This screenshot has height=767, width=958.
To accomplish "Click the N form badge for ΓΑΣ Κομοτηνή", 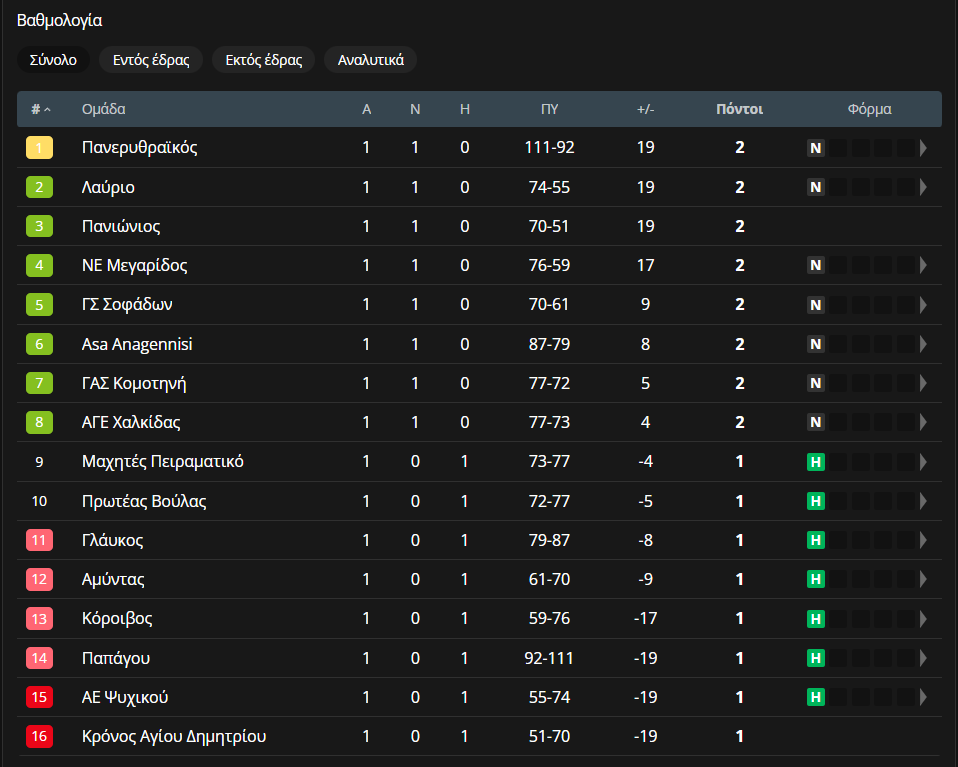I will pyautogui.click(x=816, y=383).
